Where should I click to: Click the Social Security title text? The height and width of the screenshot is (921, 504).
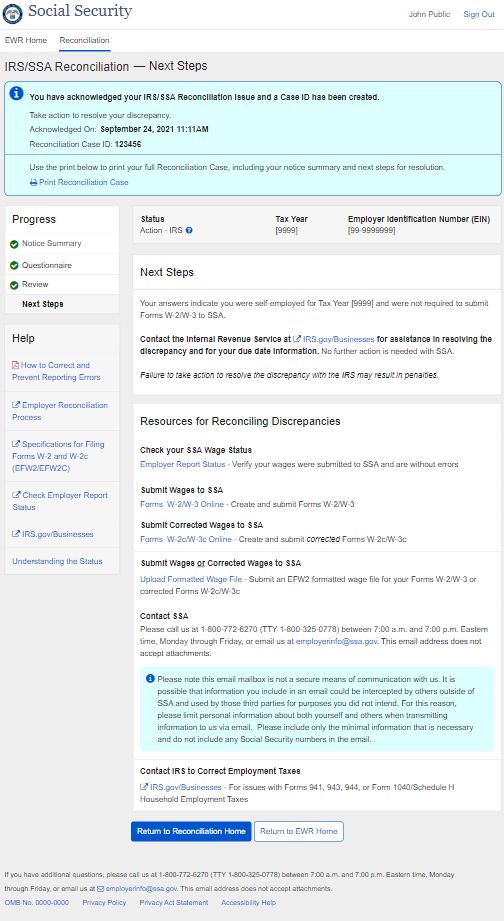coord(80,11)
